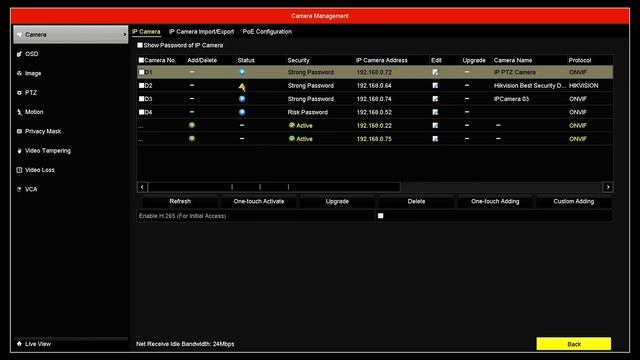Open the Image settings in sidebar
Image resolution: width=640 pixels, height=360 pixels.
(33, 73)
